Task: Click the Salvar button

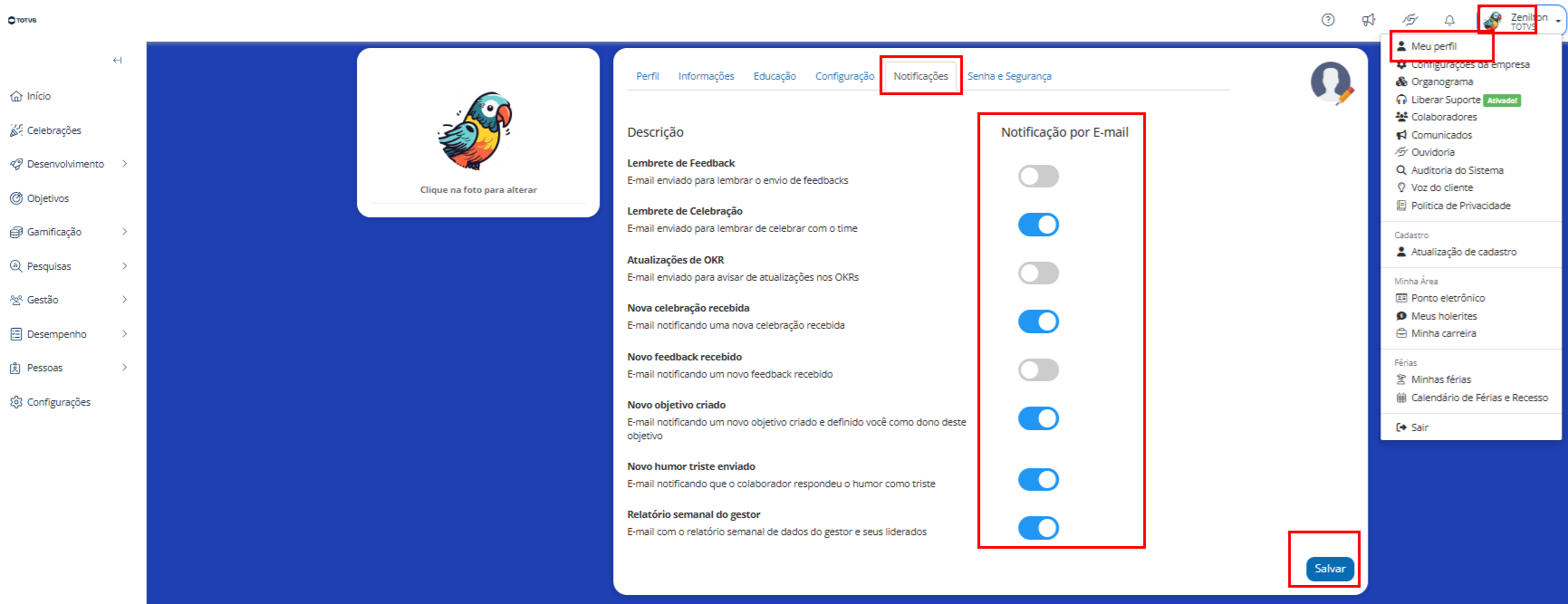Action: 1330,569
